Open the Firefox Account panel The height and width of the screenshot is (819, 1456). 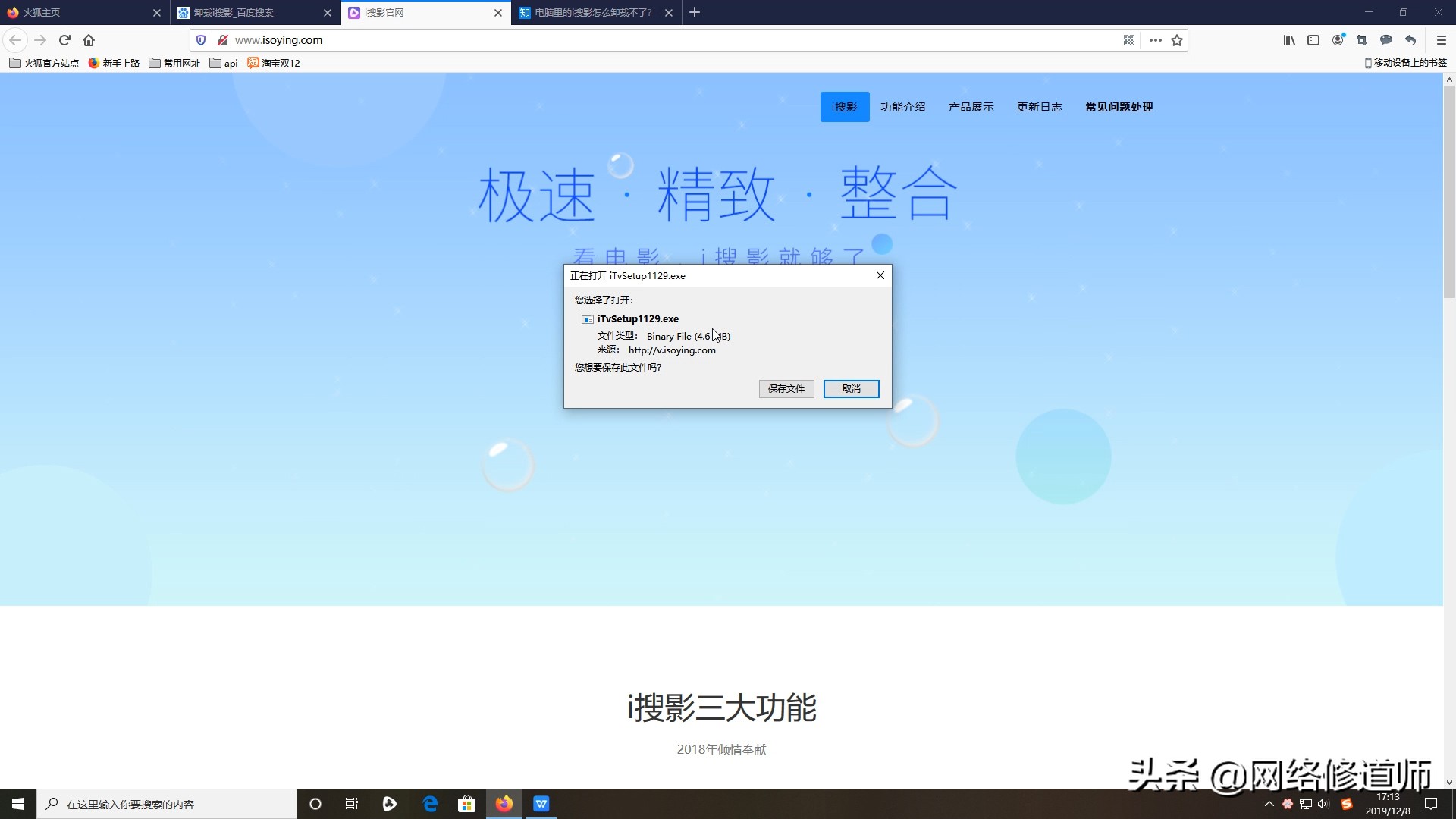point(1337,40)
